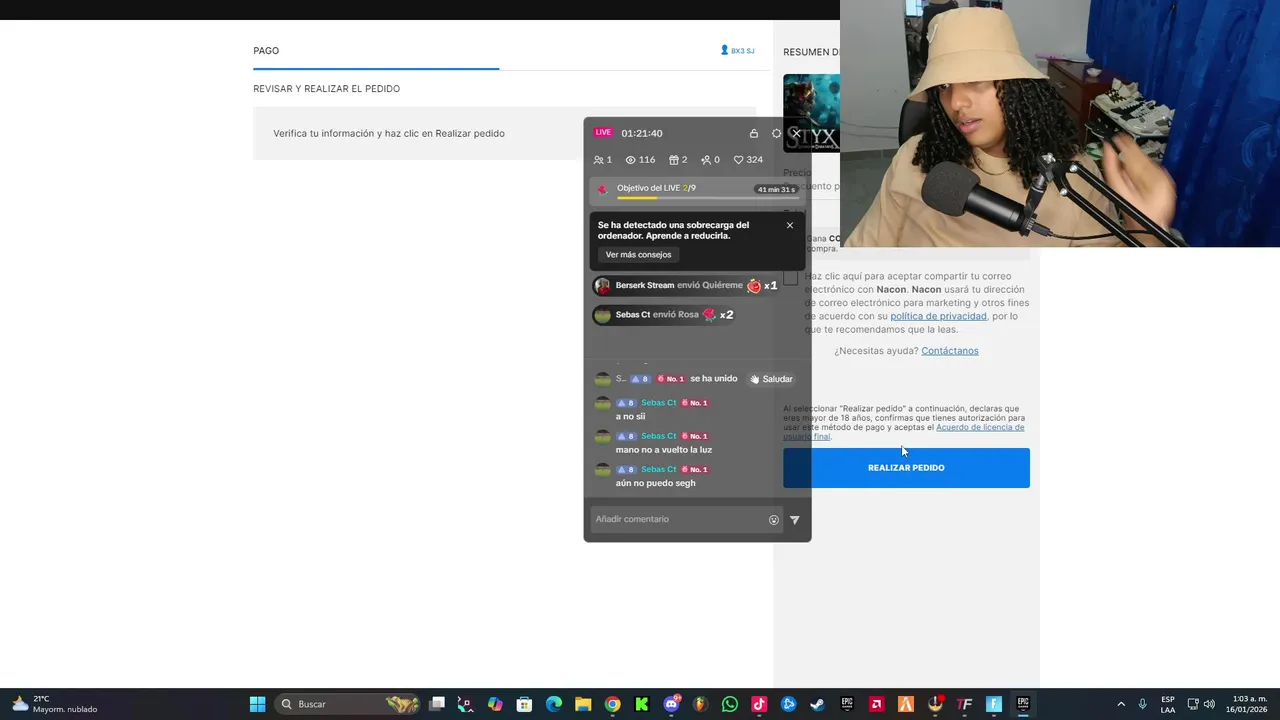Launch Microsoft Edge from the taskbar
Image resolution: width=1280 pixels, height=720 pixels.
[554, 704]
